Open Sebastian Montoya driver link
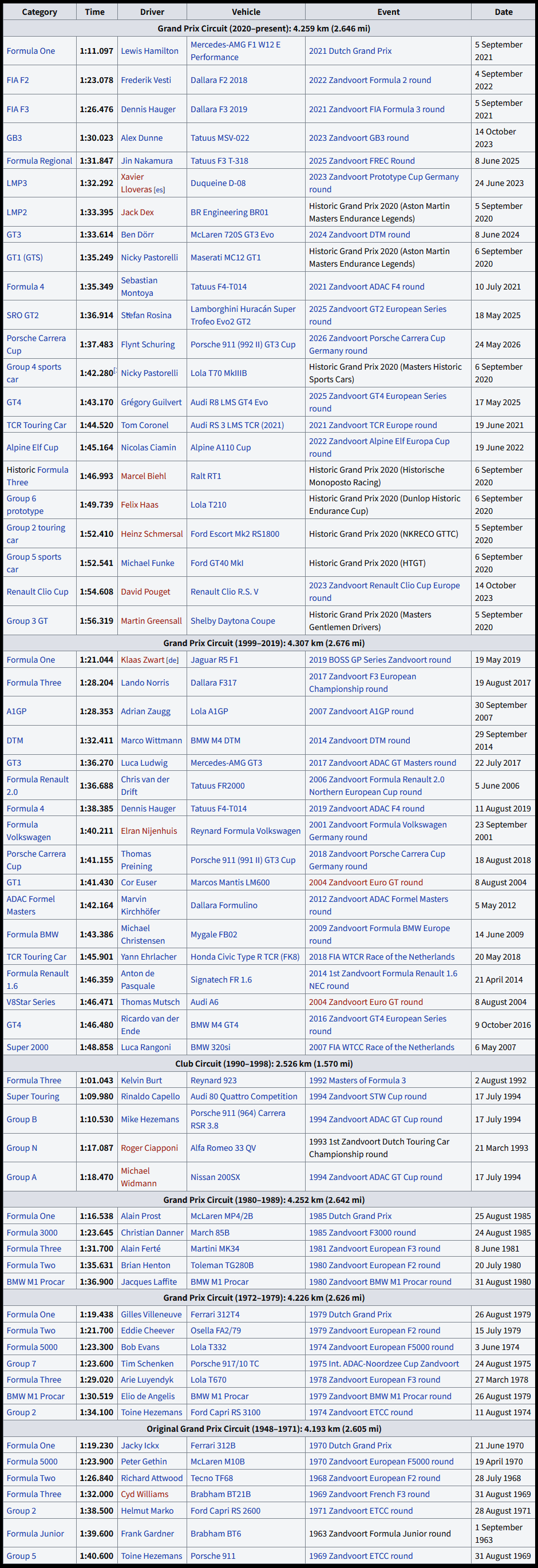Image resolution: width=538 pixels, height=1568 pixels. click(x=139, y=287)
